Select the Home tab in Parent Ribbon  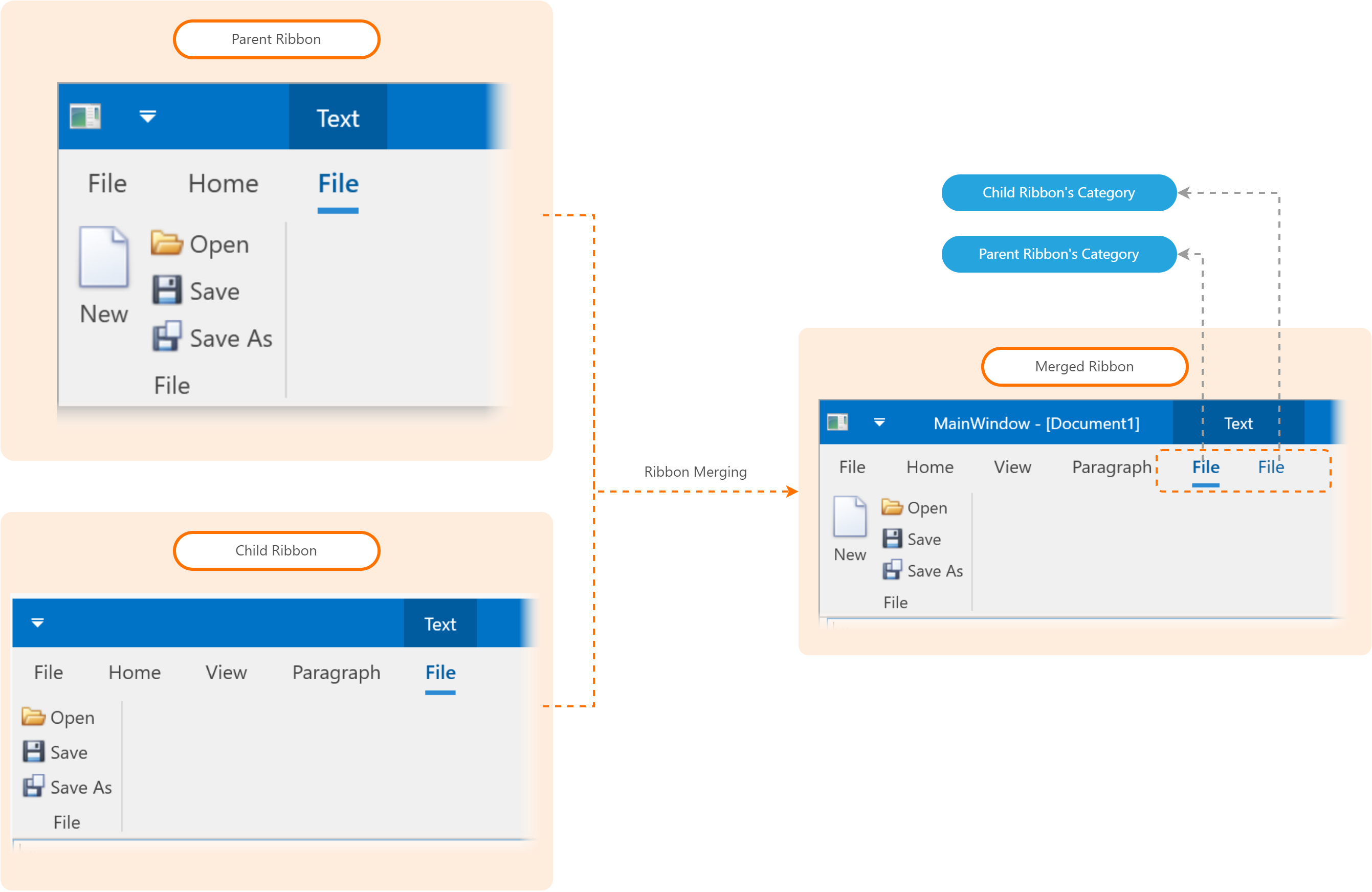tap(223, 184)
